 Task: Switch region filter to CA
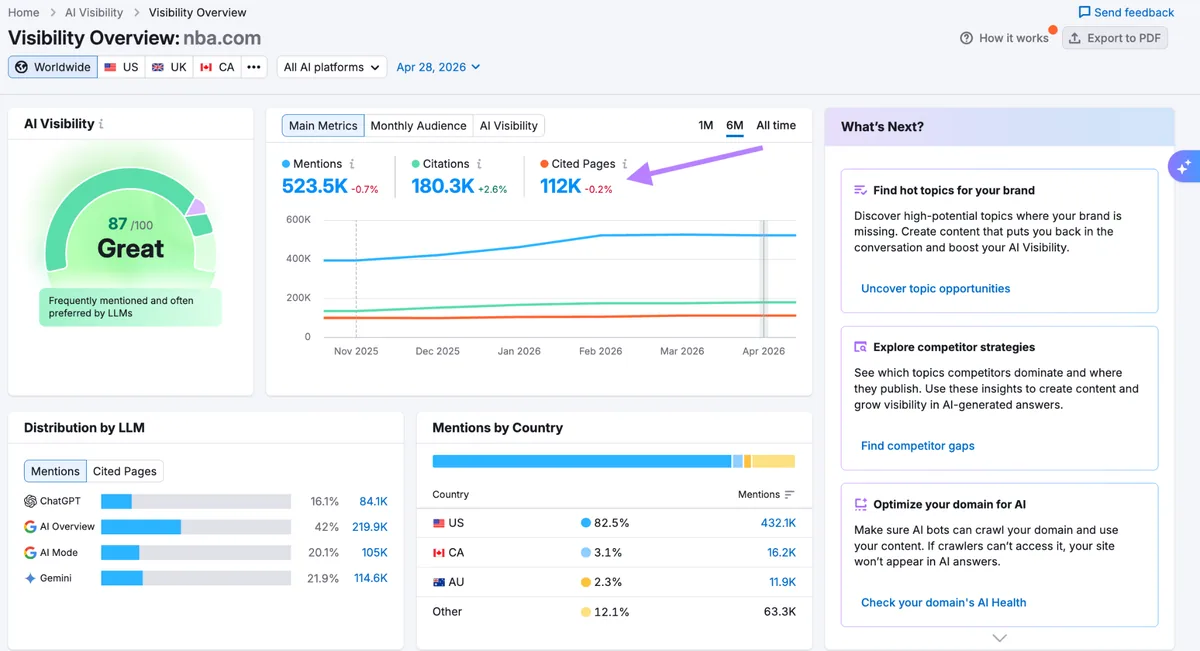(217, 67)
